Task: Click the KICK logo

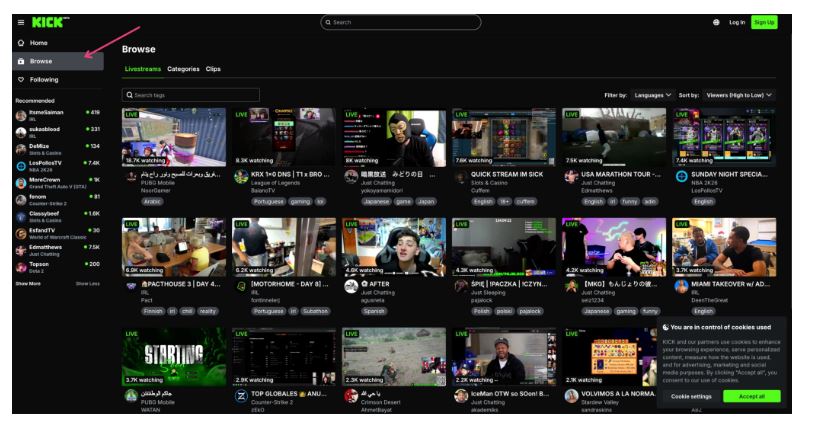Action: tap(50, 22)
